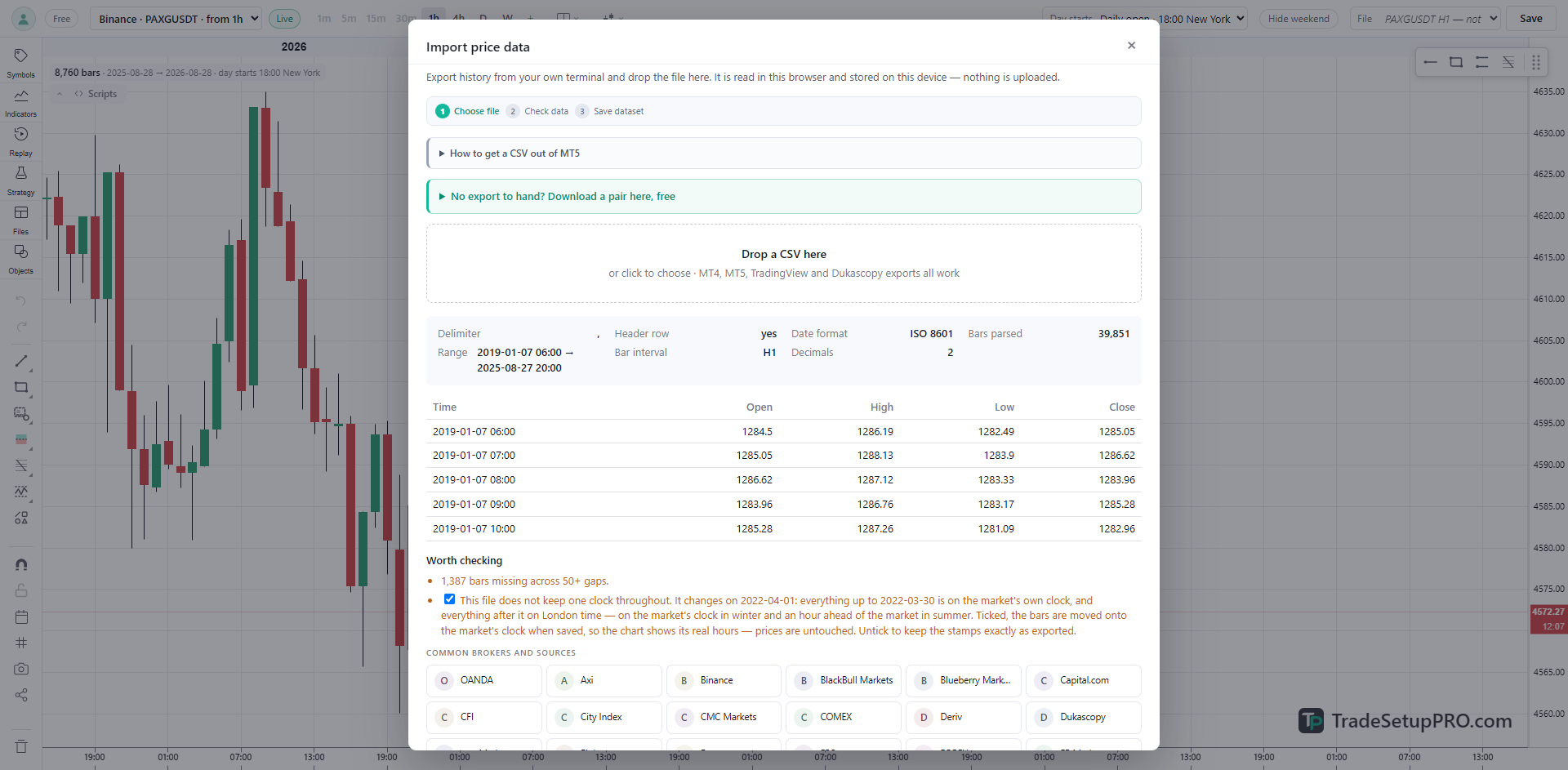Choose the Dukascopy source
The width and height of the screenshot is (1568, 770).
pos(1084,718)
